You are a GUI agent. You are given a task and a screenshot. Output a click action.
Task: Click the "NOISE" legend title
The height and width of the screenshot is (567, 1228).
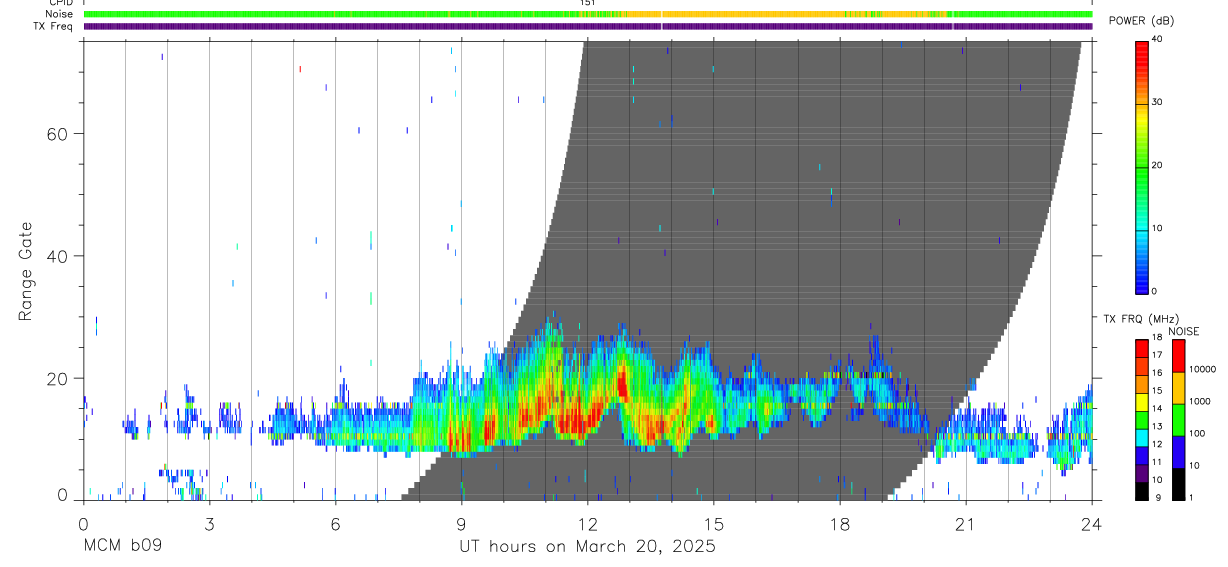click(1183, 331)
